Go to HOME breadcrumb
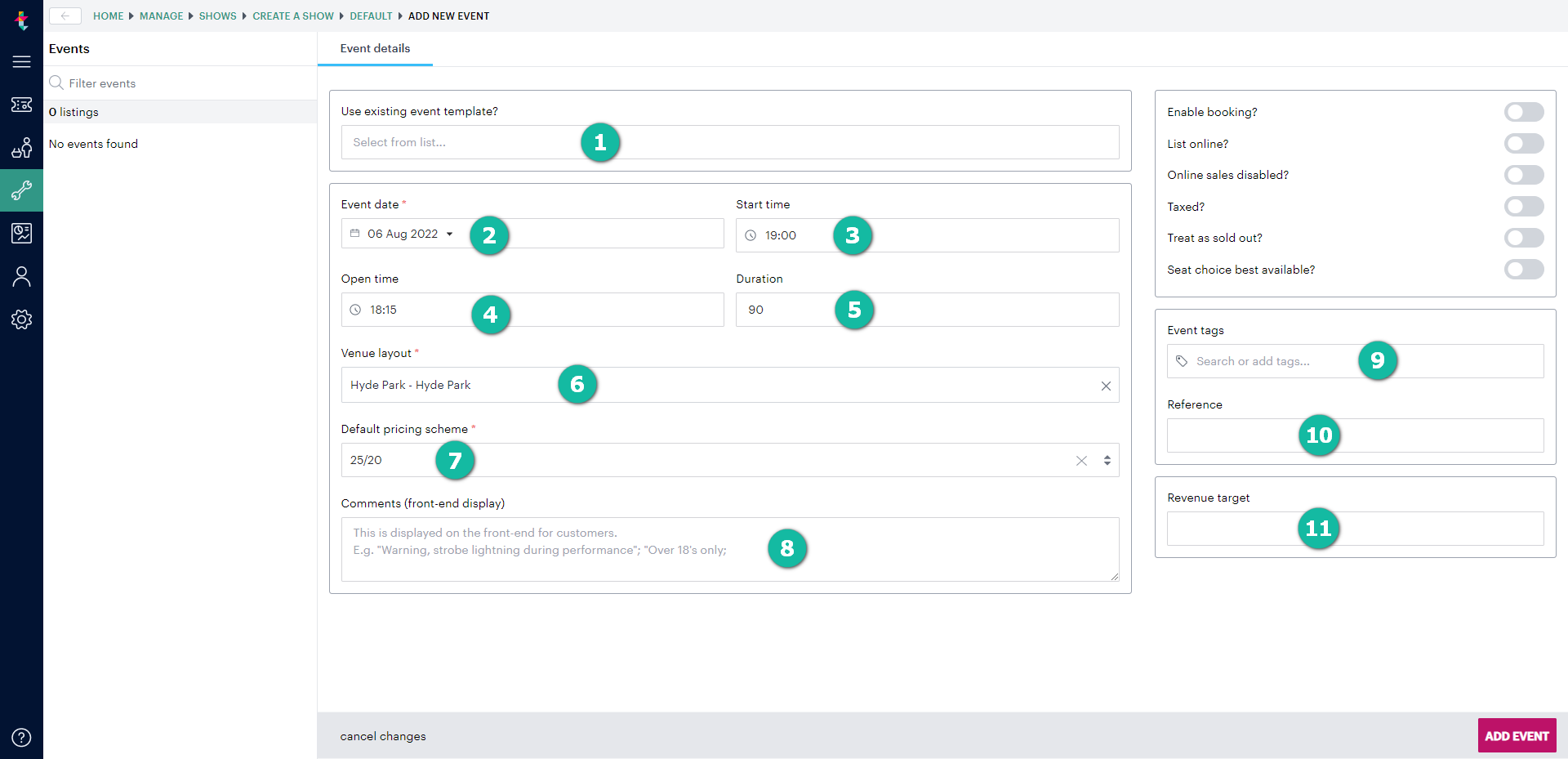1568x759 pixels. [108, 16]
